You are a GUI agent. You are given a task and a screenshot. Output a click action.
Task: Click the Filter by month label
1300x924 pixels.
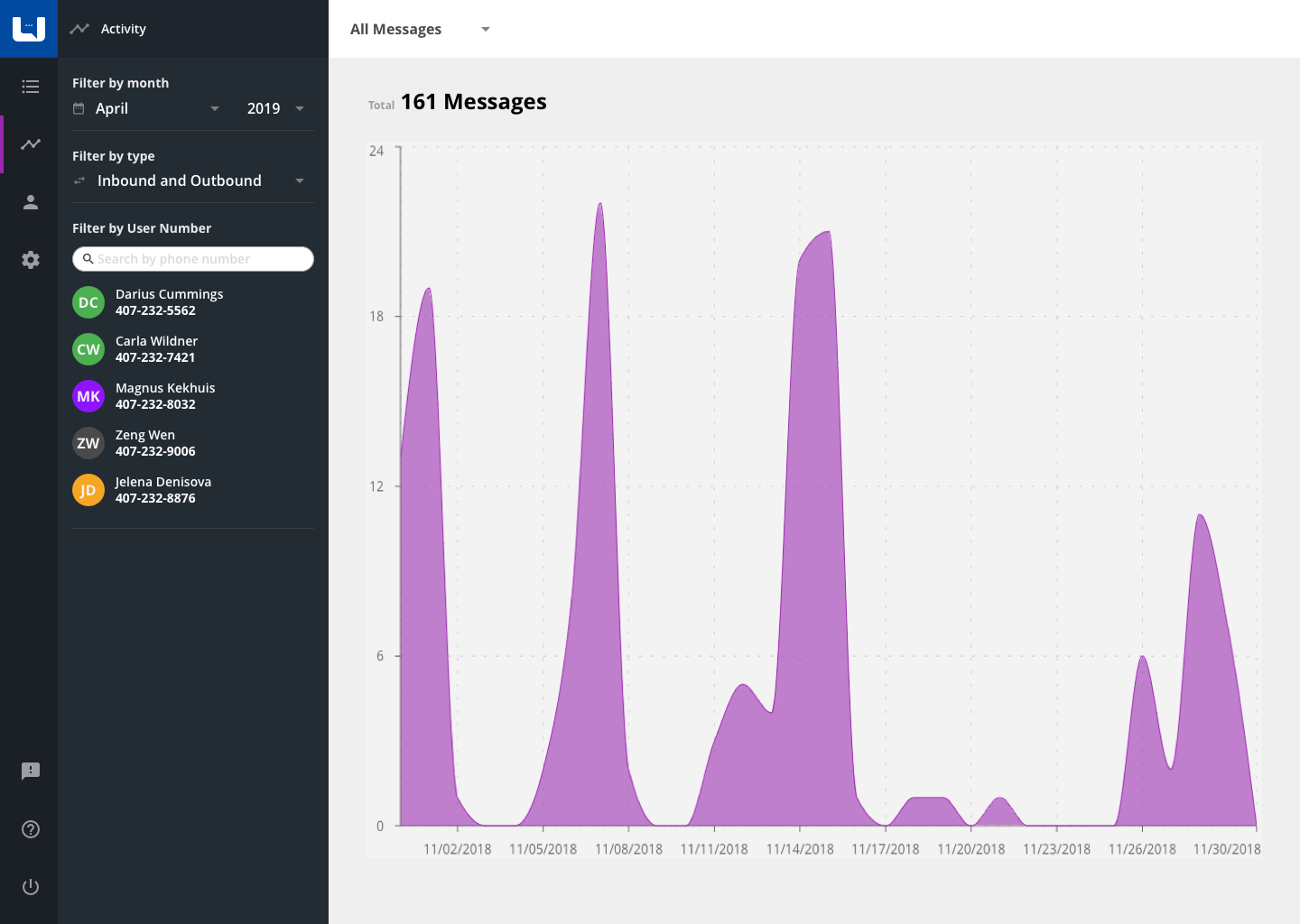tap(120, 83)
